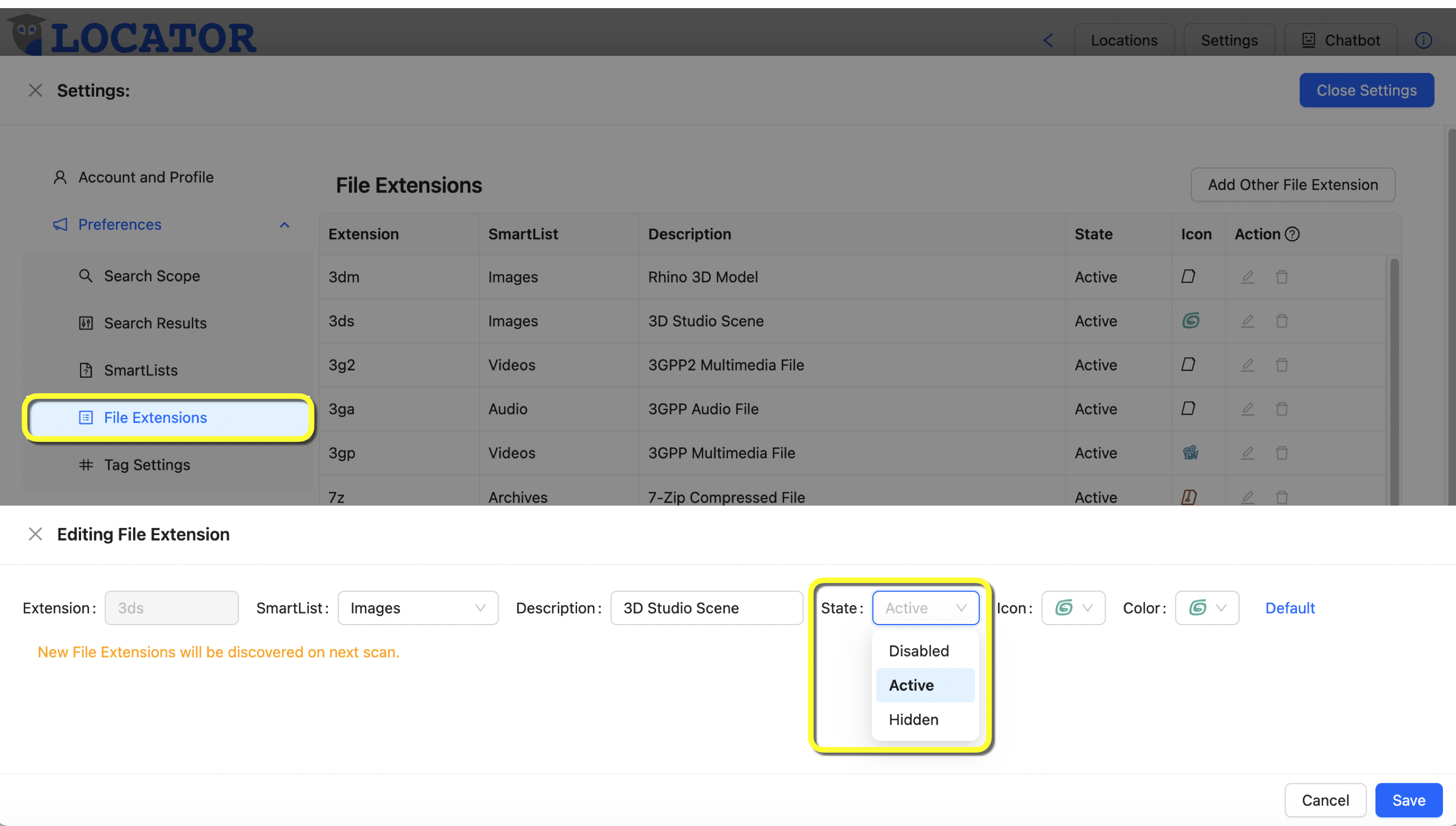1456x826 pixels.
Task: Click the file icon in 3g2 row
Action: [1188, 365]
